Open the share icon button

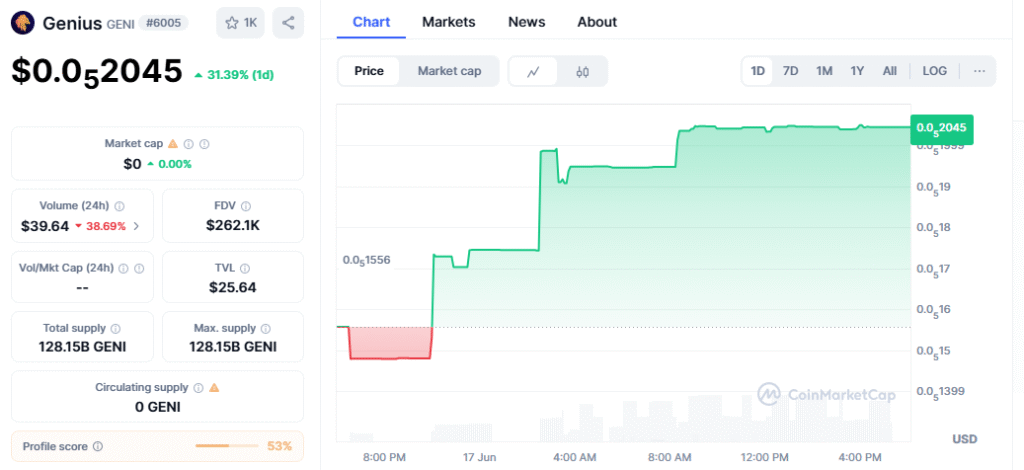click(288, 23)
